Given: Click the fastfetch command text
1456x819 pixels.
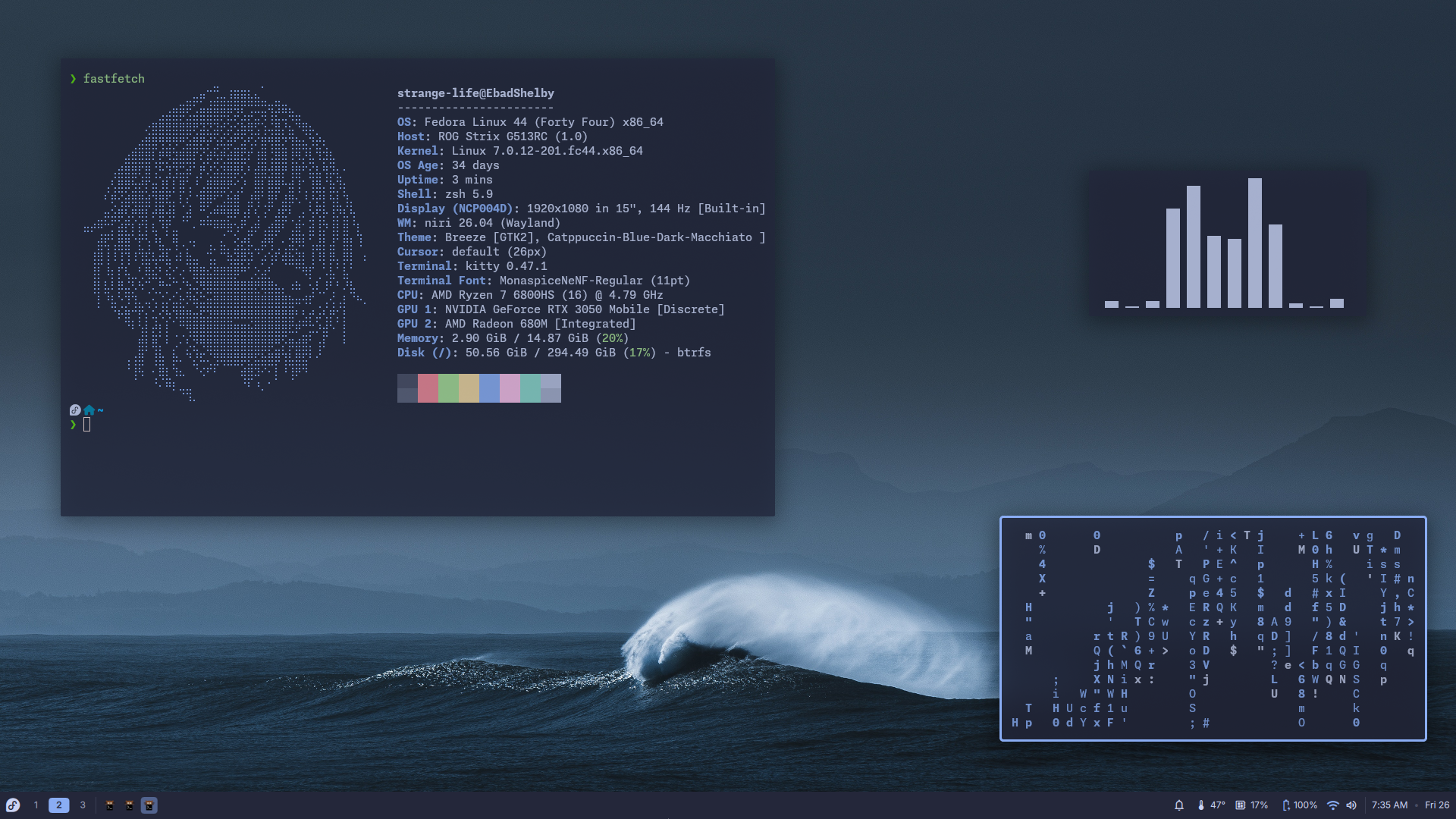Looking at the screenshot, I should click(x=114, y=79).
